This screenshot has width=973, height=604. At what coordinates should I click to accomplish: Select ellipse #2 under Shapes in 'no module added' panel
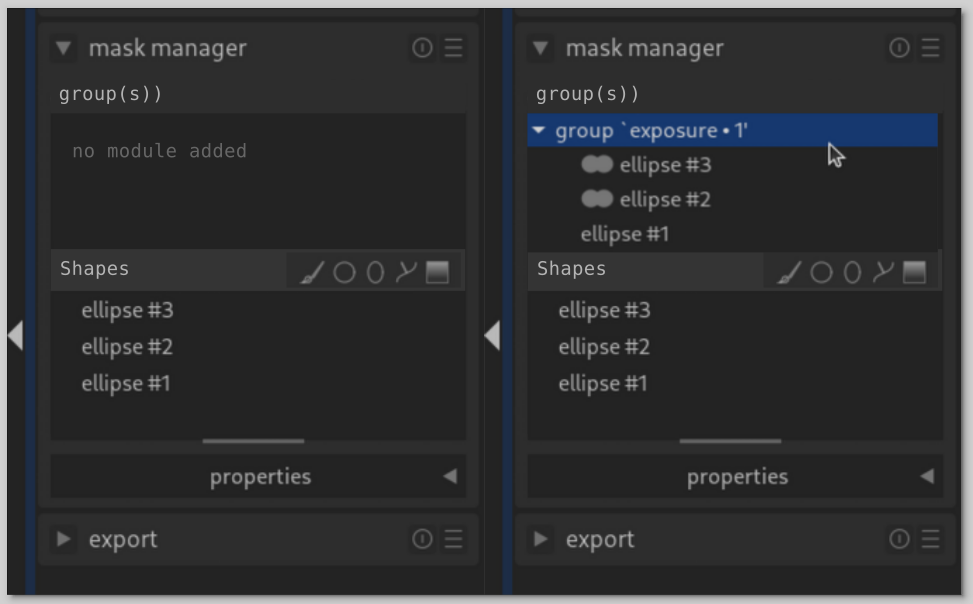127,347
